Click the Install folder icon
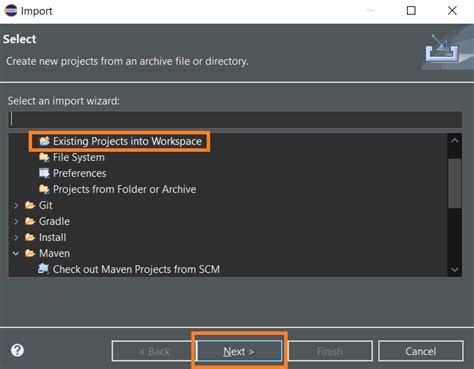The width and height of the screenshot is (474, 369). pyautogui.click(x=30, y=237)
